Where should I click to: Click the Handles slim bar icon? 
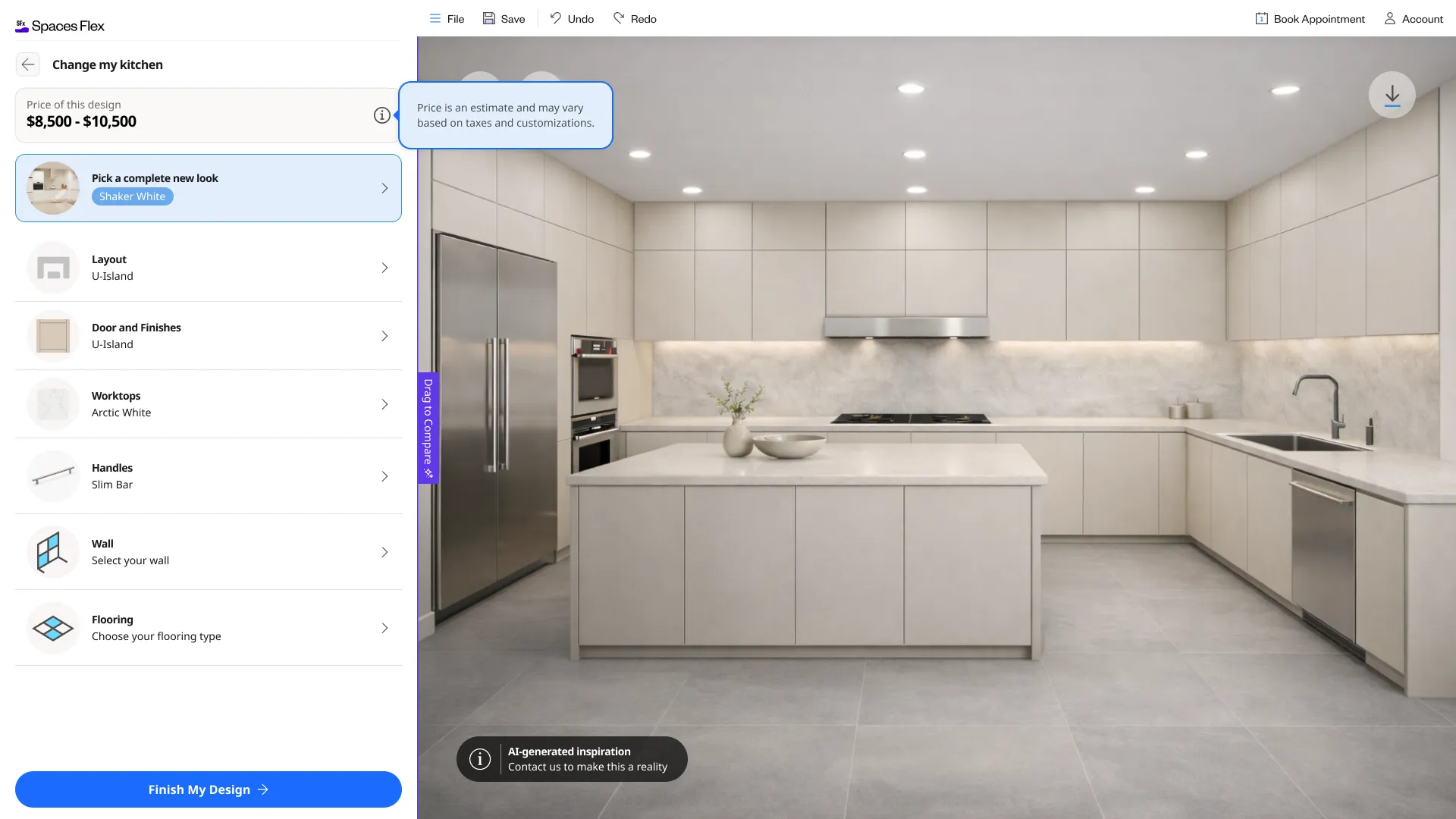coord(53,476)
